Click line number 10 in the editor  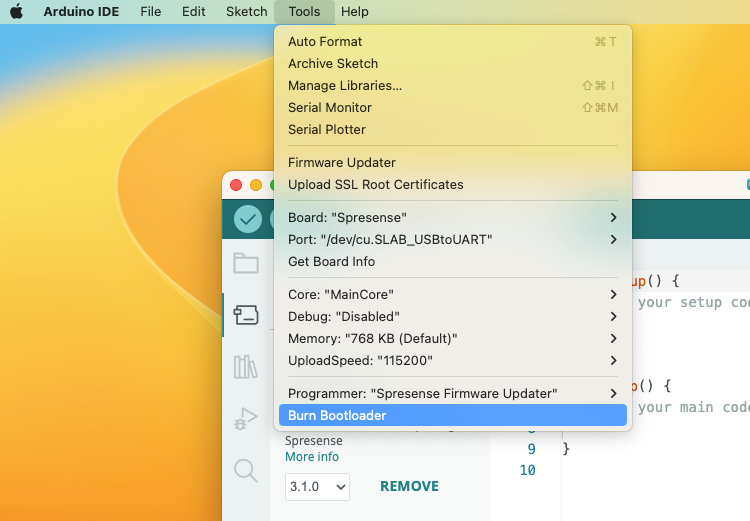(527, 470)
